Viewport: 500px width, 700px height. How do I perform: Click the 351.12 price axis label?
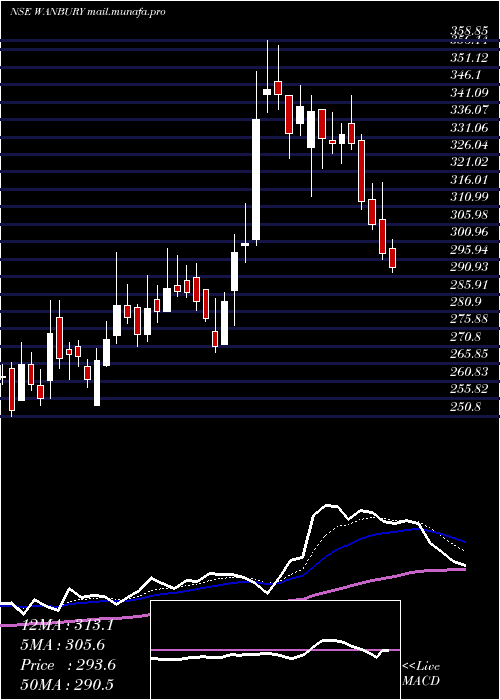click(468, 58)
